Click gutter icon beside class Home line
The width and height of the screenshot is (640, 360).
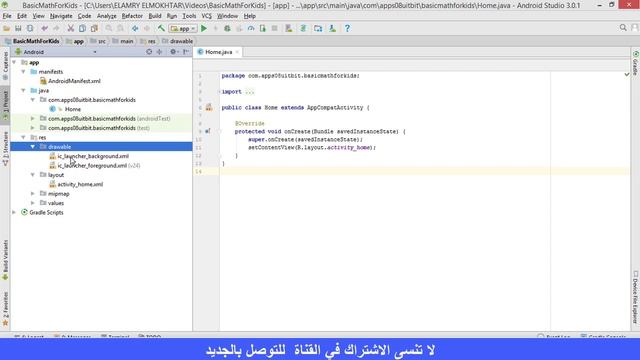[x=209, y=108]
